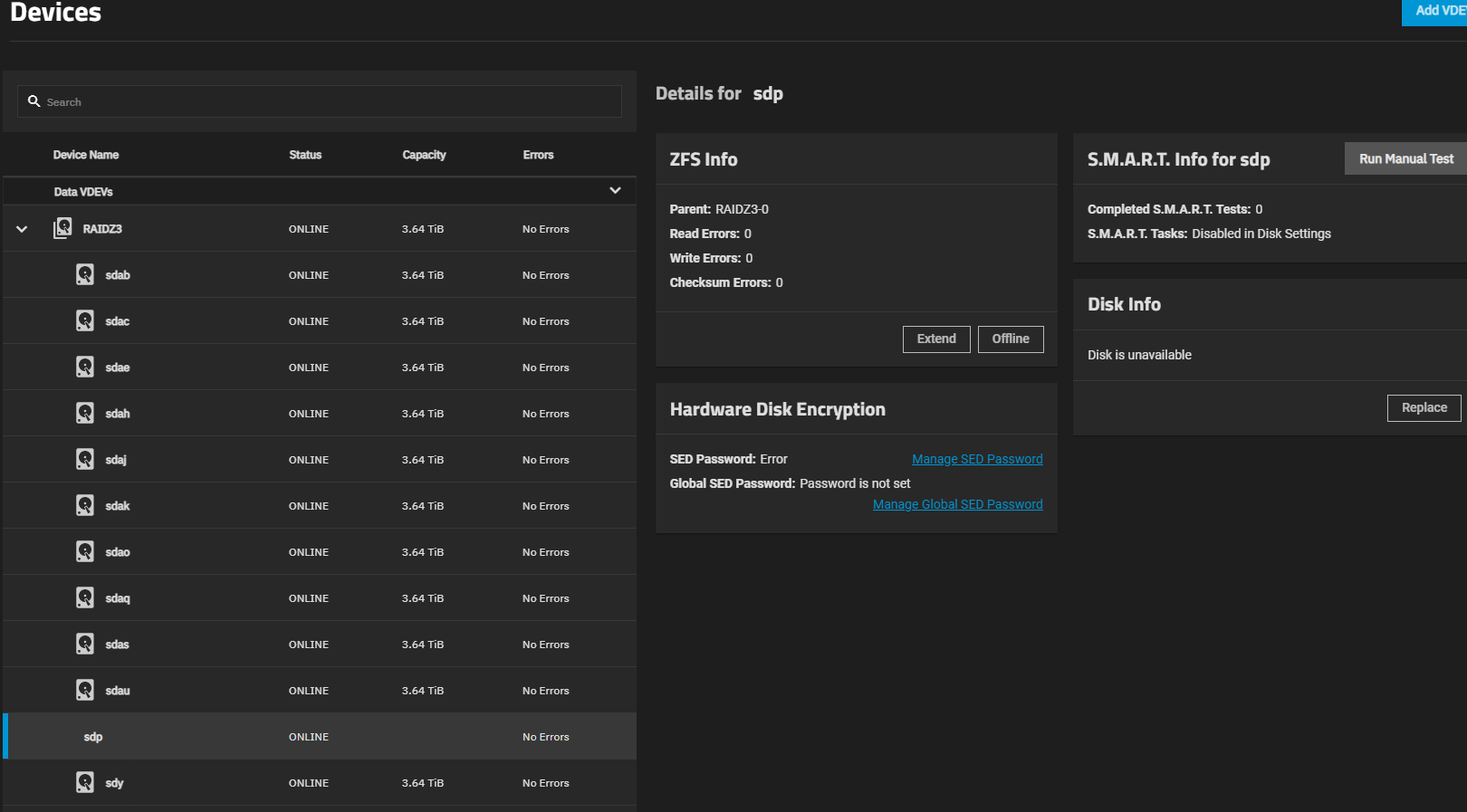This screenshot has width=1467, height=812.
Task: Click the sdak disk icon
Action: click(85, 505)
